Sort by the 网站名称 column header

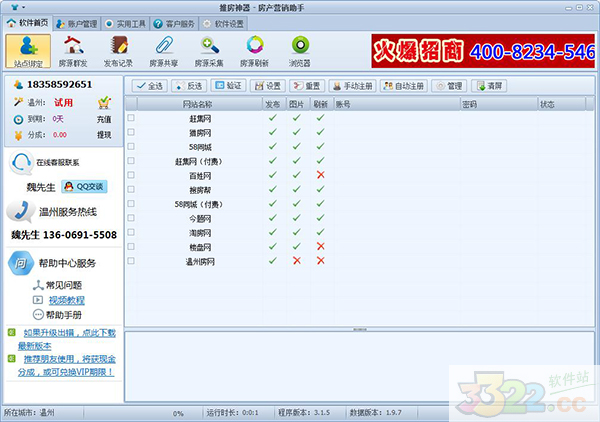(199, 104)
